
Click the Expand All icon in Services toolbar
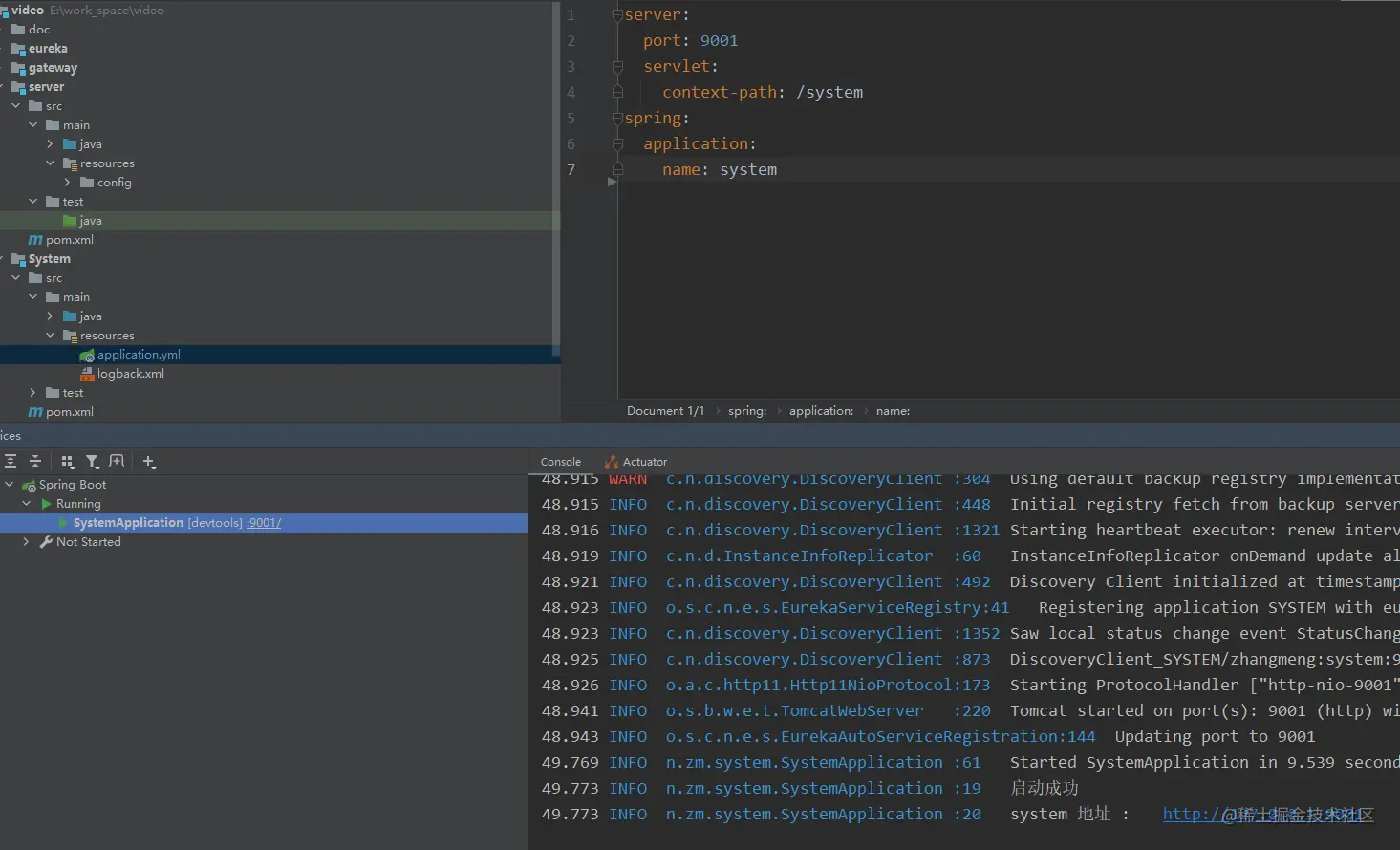11,461
